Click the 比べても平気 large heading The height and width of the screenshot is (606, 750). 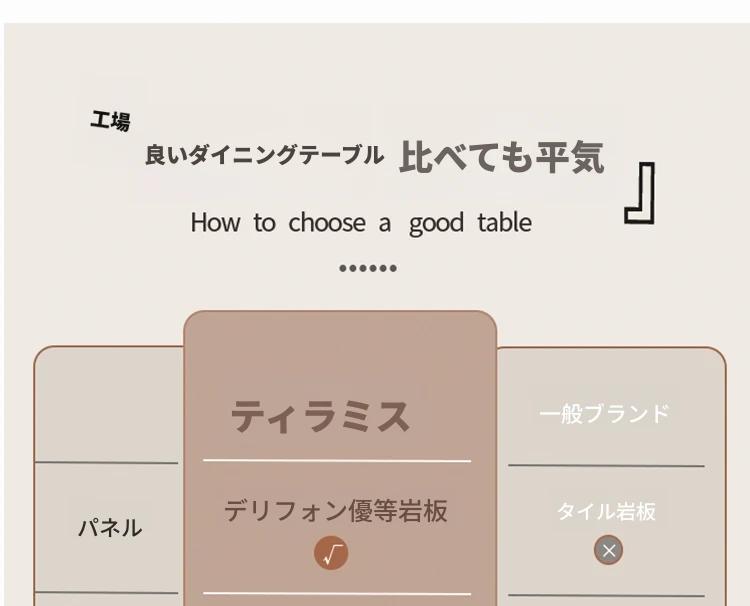(502, 157)
